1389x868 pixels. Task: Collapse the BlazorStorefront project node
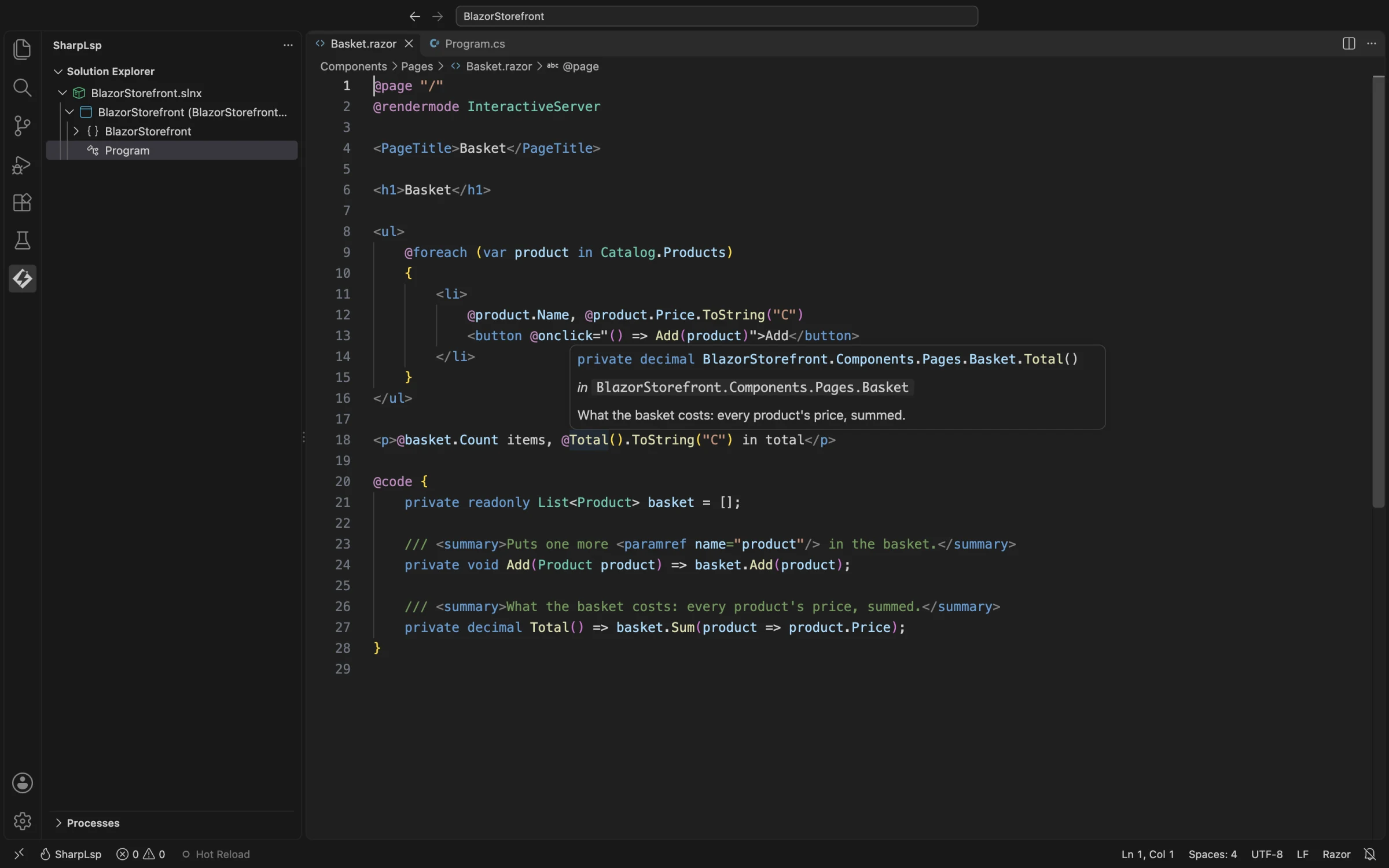[69, 112]
